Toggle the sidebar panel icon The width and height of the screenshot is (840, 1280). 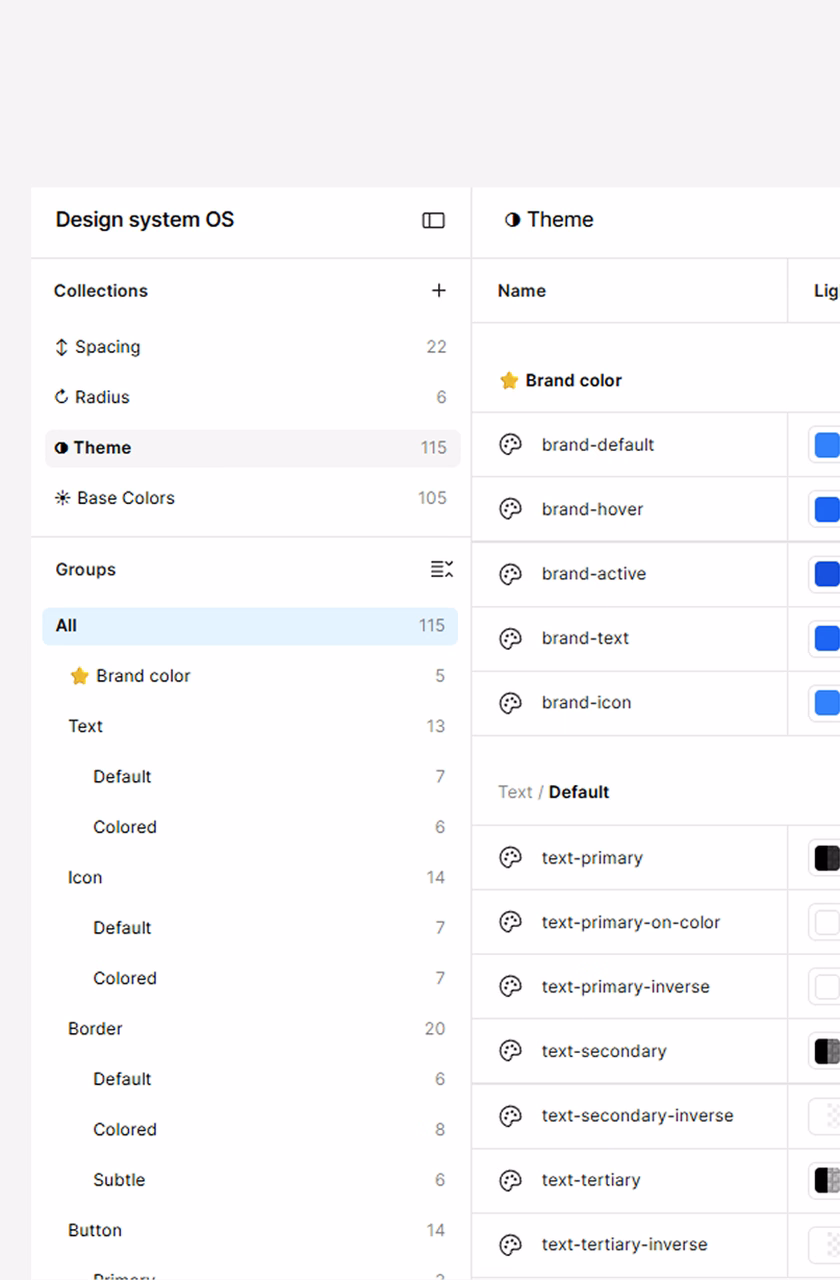(433, 220)
